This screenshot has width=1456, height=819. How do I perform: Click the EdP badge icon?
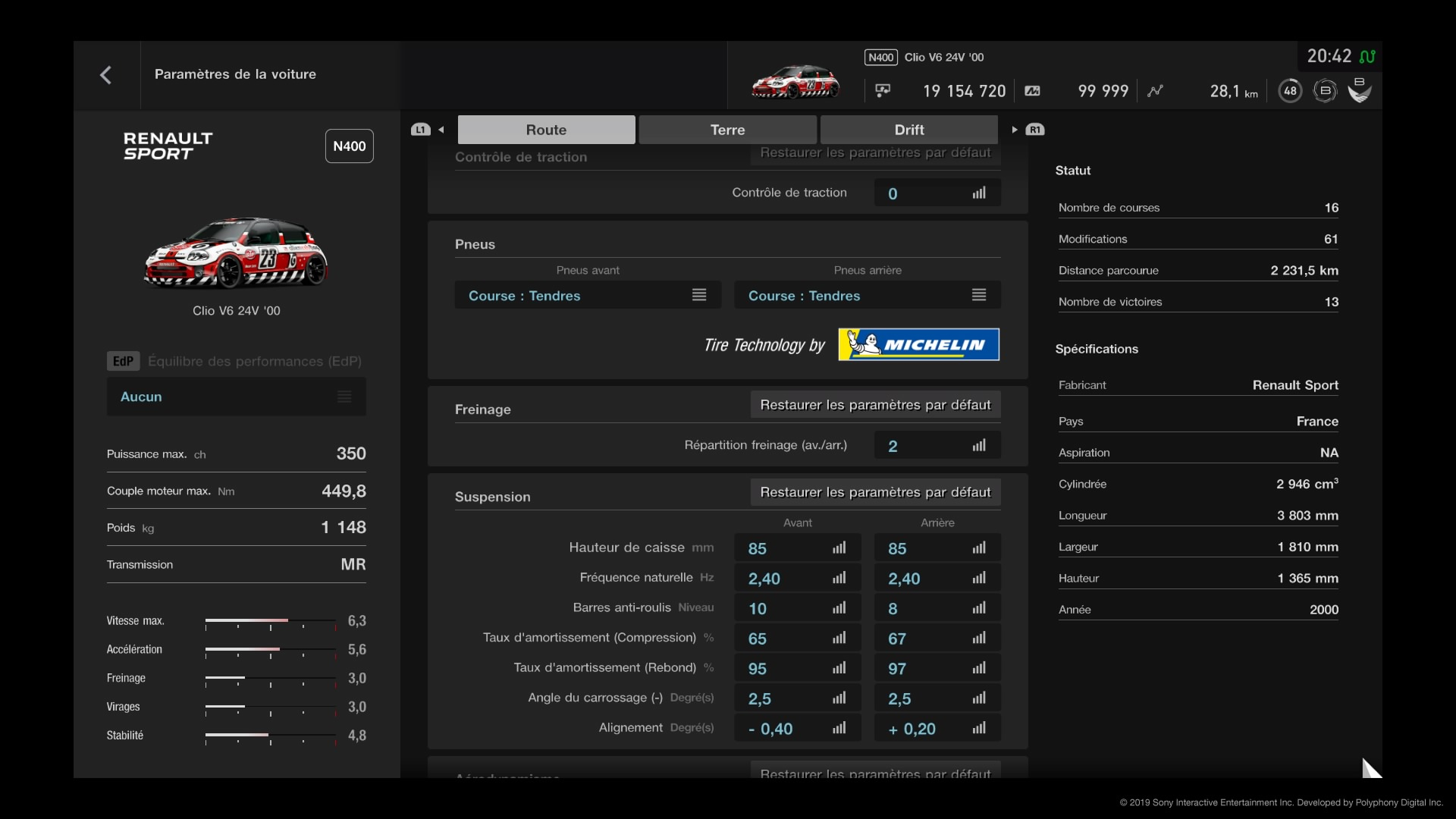coord(123,361)
